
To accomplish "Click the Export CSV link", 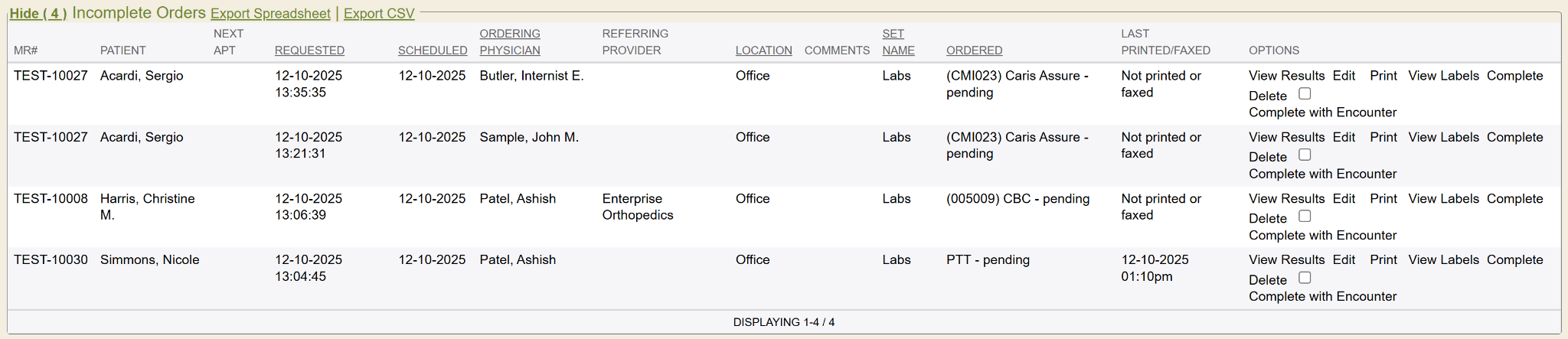I will pos(379,14).
